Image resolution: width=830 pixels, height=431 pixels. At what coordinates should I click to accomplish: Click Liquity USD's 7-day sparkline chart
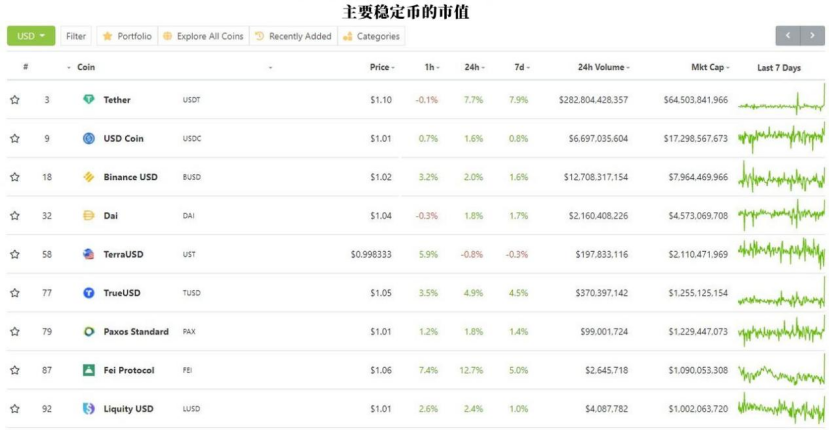point(781,409)
